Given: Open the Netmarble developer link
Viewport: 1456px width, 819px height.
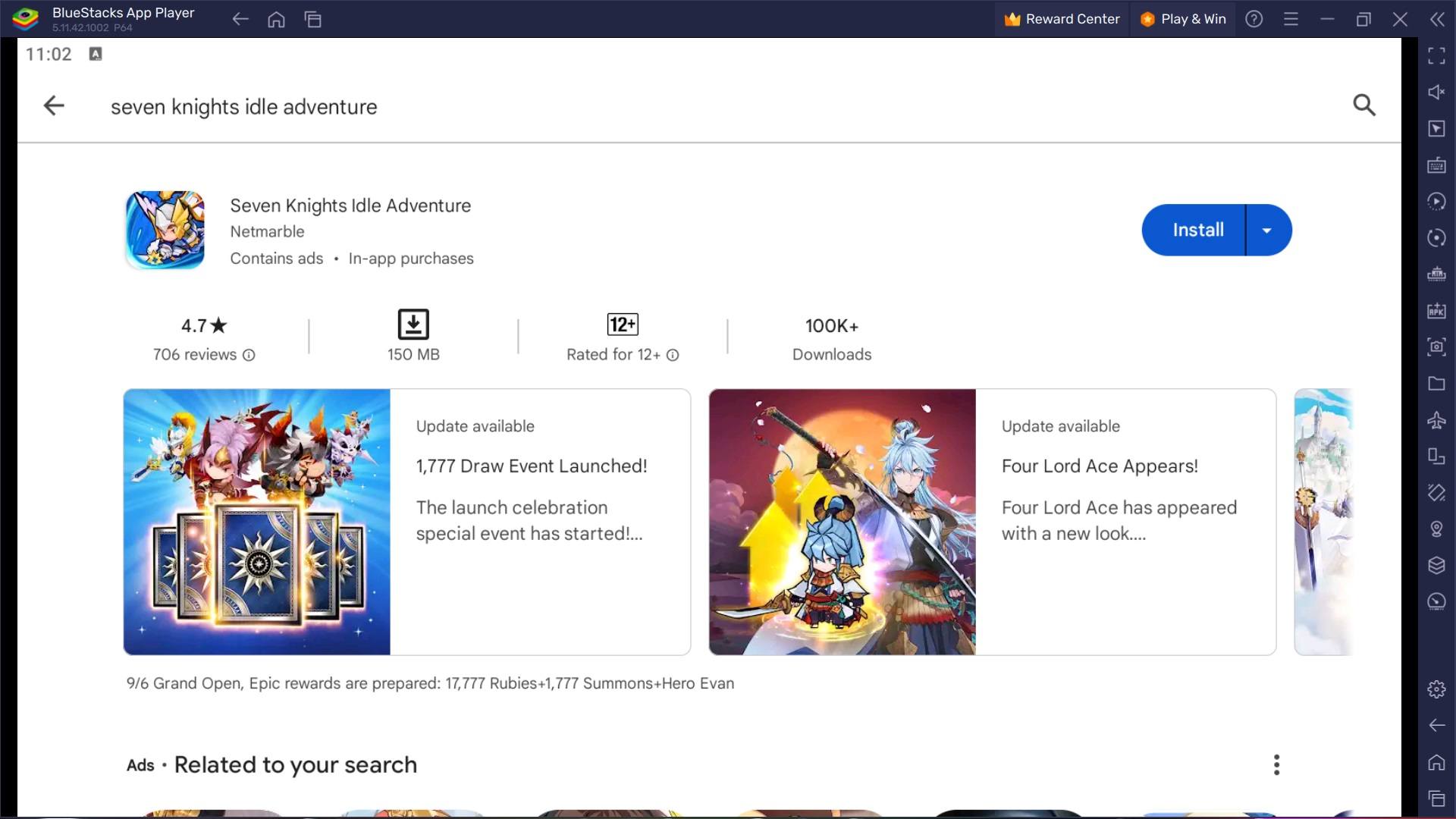Looking at the screenshot, I should pos(267,231).
